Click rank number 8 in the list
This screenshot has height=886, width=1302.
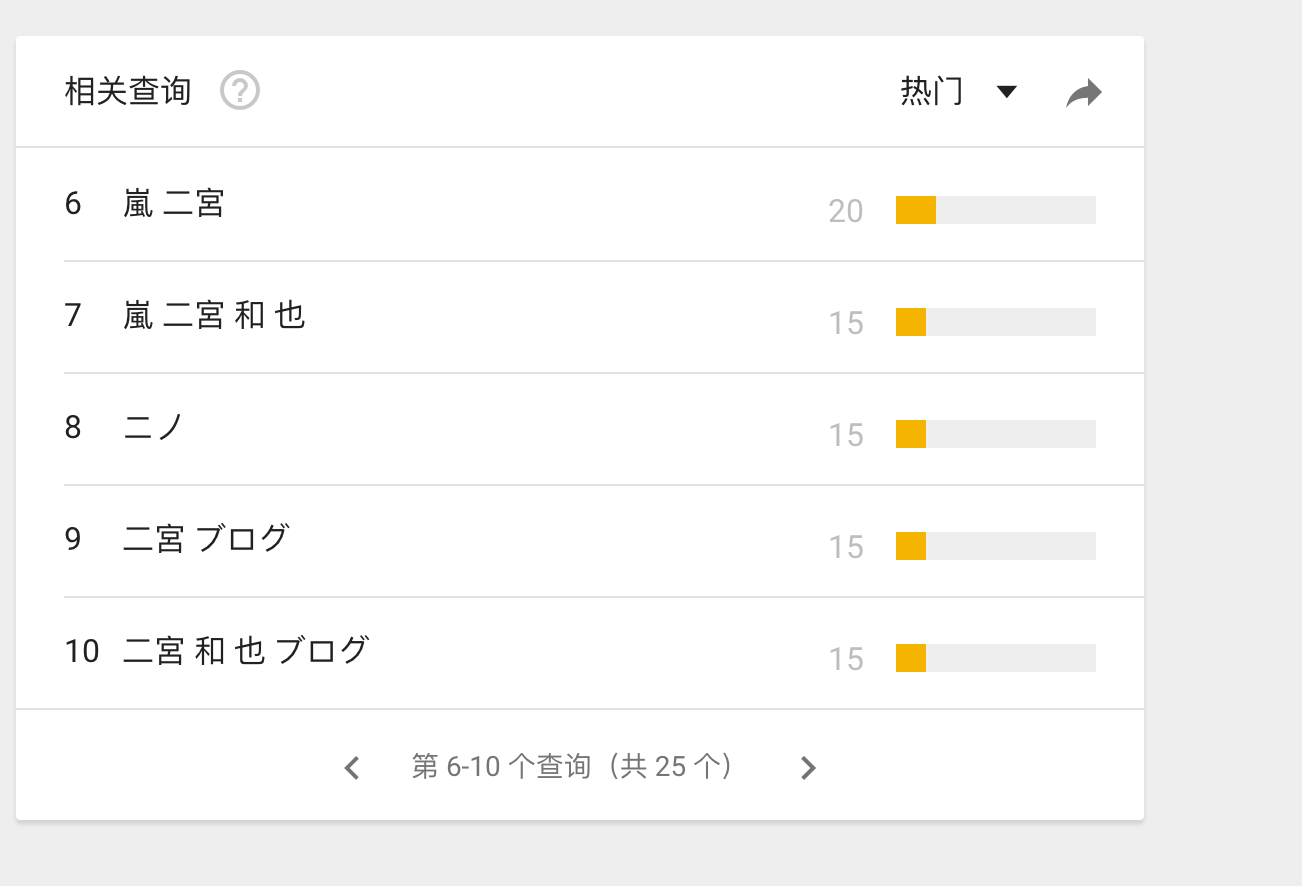pos(73,428)
